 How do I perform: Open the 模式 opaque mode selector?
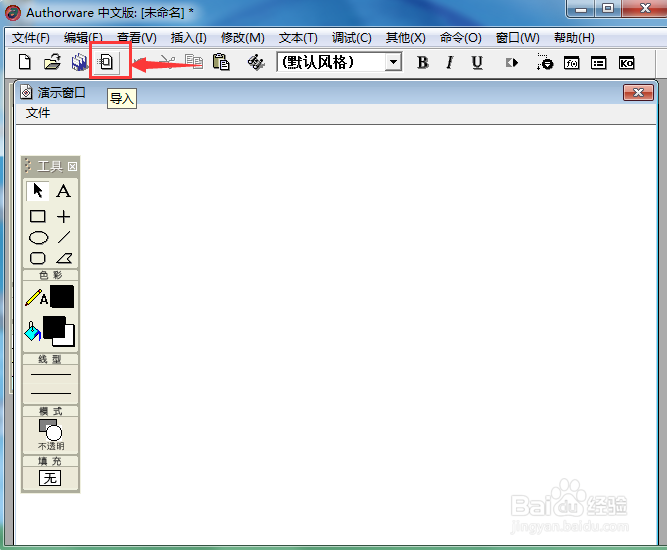tap(51, 434)
